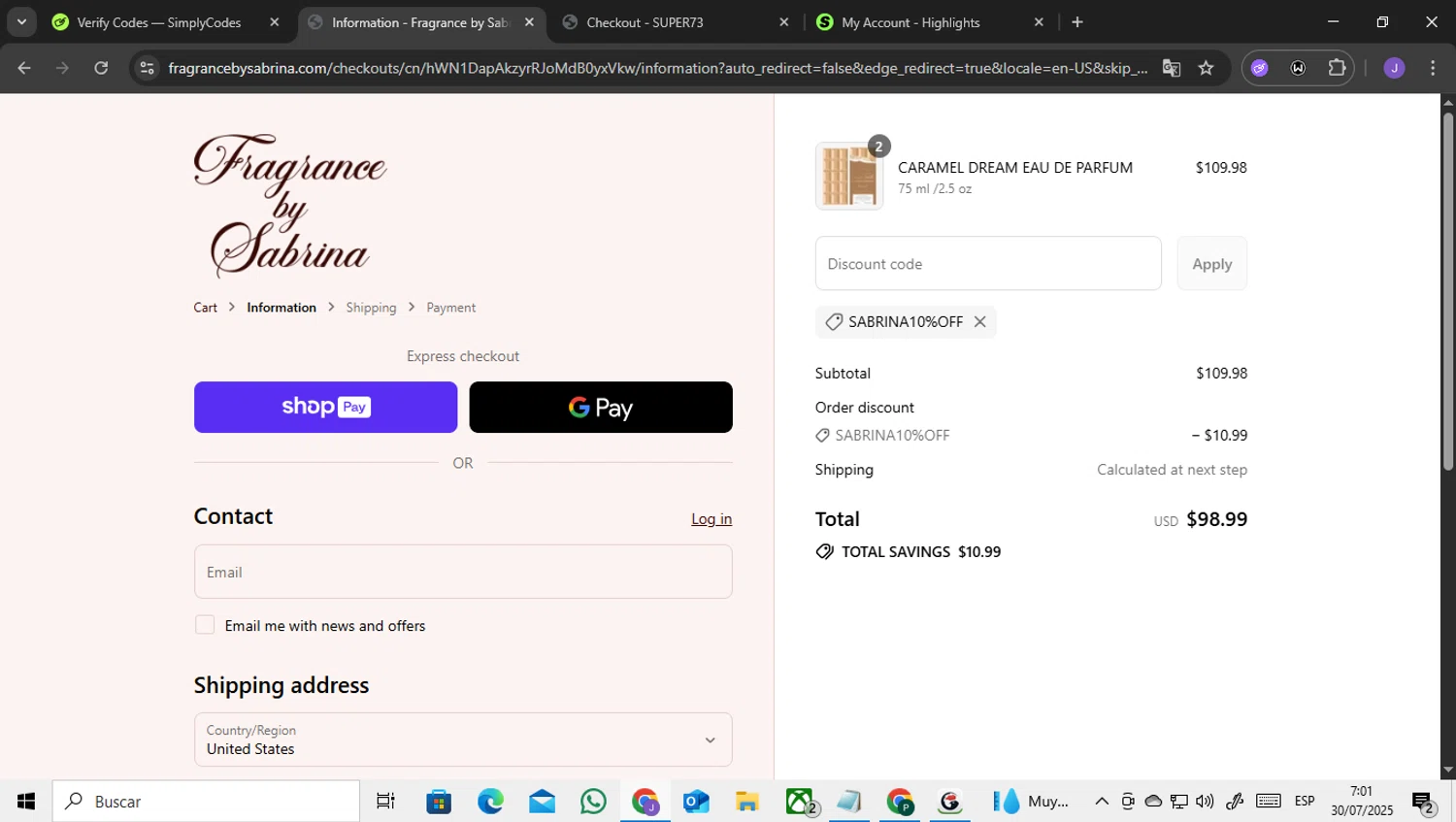Viewport: 1456px width, 822px height.
Task: Focus the Email input field
Action: 463,572
